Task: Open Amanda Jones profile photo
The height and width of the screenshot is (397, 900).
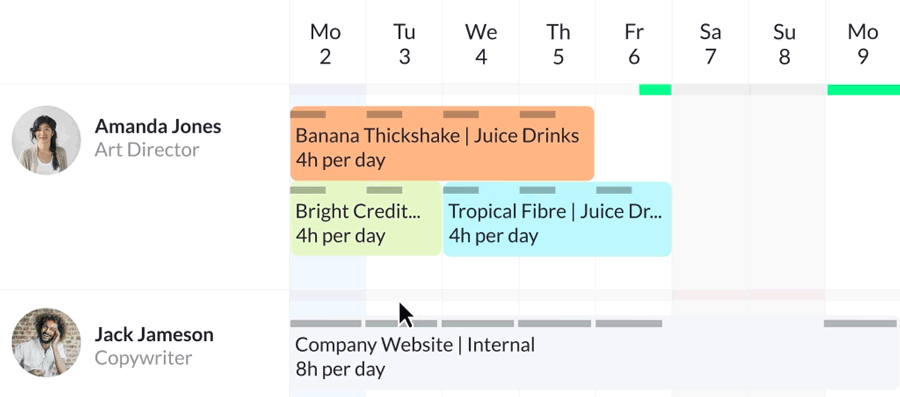Action: point(46,140)
